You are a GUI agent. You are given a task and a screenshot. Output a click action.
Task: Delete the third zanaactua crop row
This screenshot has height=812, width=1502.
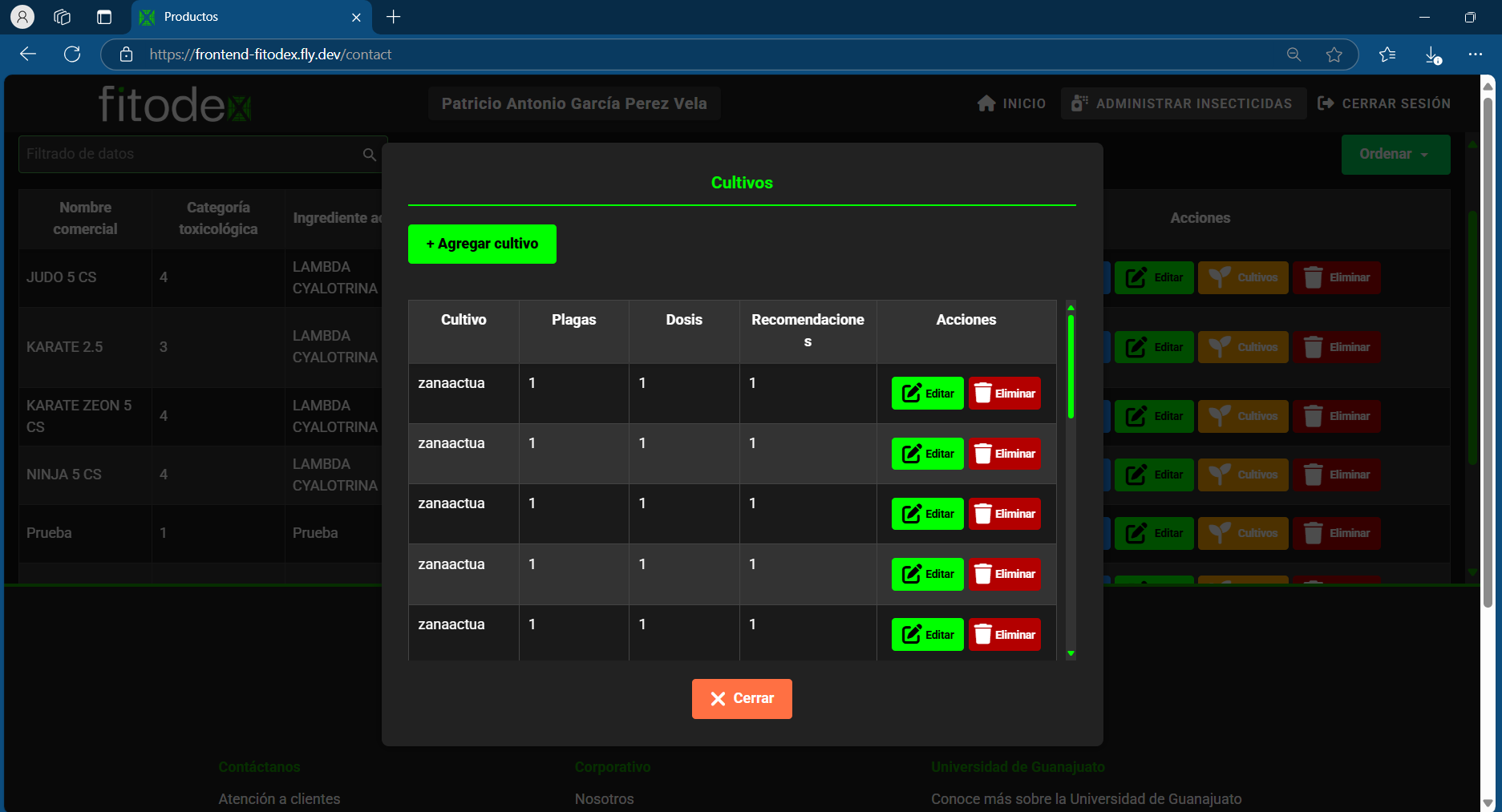click(x=1005, y=514)
